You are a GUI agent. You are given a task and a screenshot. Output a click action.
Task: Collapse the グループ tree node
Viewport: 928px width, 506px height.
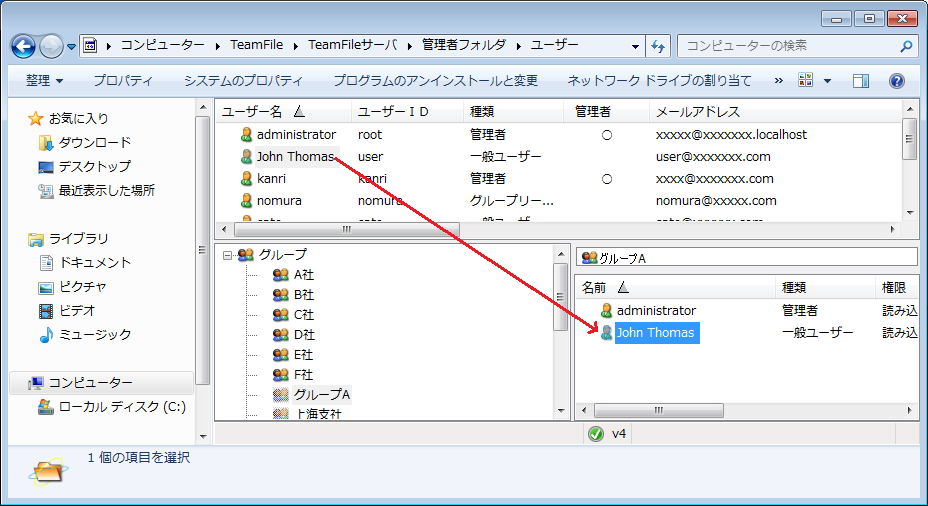[x=228, y=255]
